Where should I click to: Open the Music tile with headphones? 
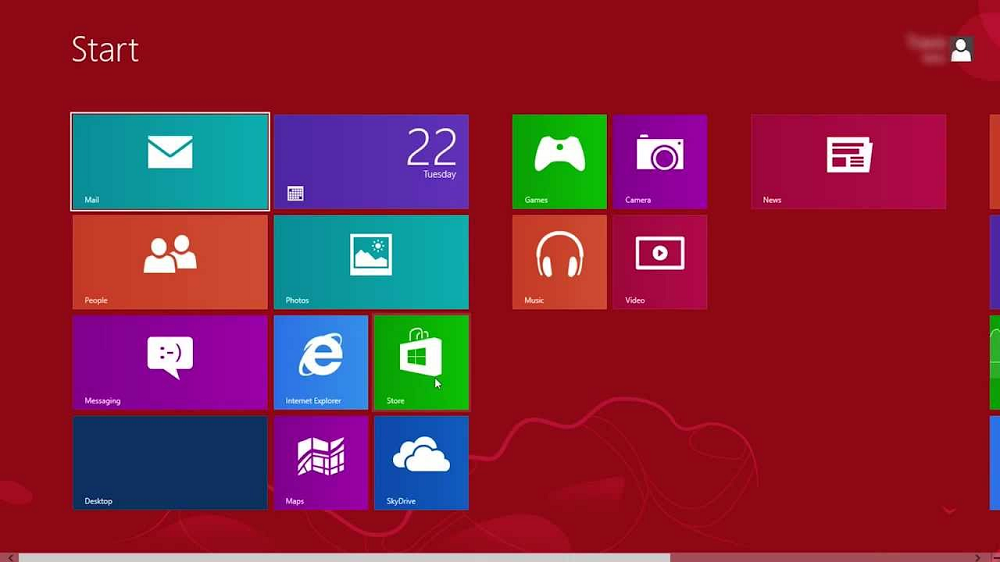point(559,262)
